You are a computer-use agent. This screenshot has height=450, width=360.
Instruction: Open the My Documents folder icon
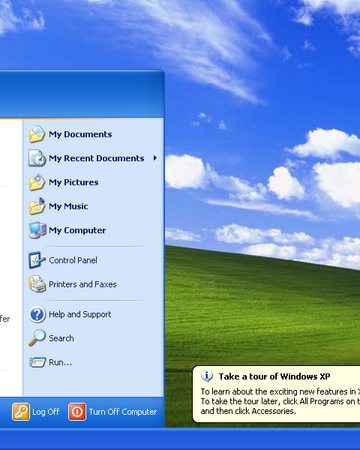pos(37,134)
